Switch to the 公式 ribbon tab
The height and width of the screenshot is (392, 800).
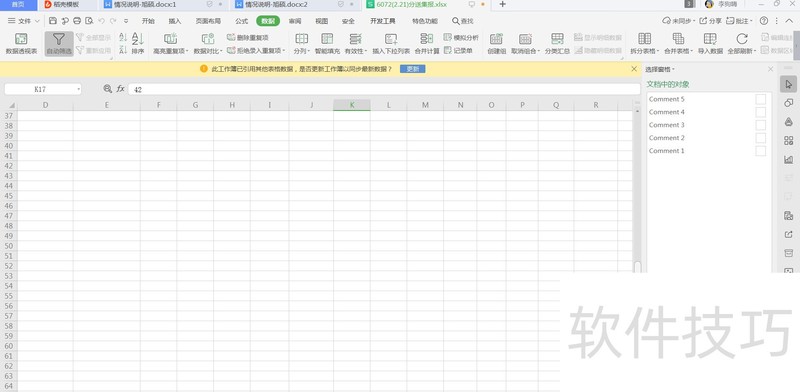pyautogui.click(x=241, y=21)
